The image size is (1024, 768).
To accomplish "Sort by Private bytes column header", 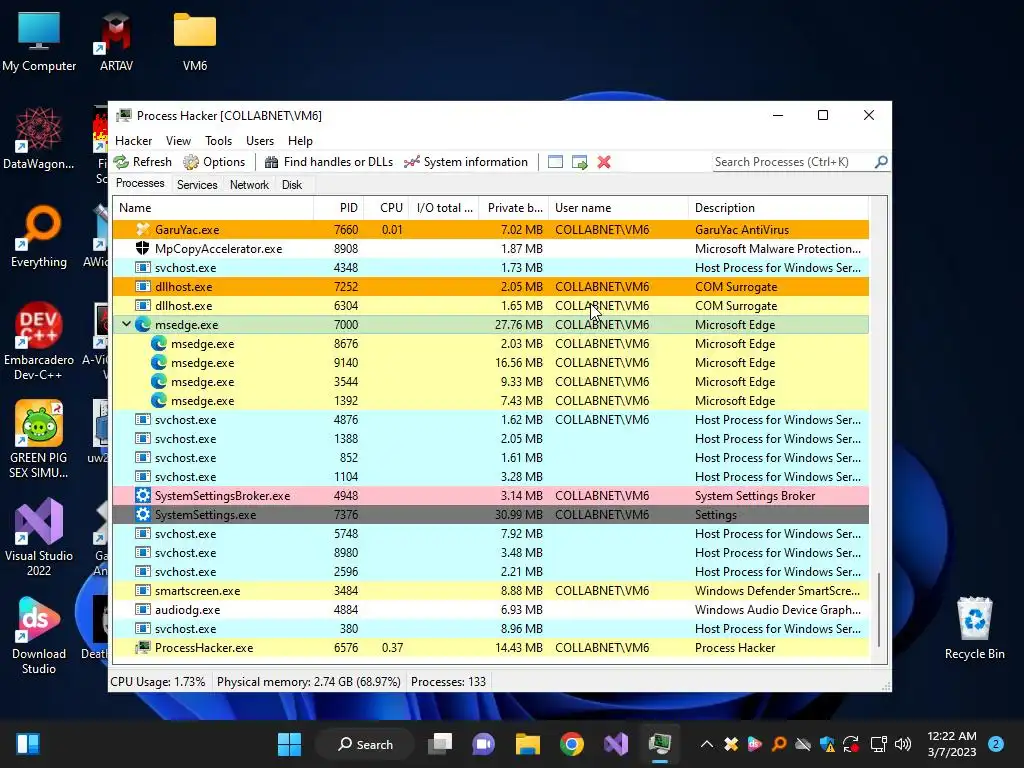I will pos(514,208).
